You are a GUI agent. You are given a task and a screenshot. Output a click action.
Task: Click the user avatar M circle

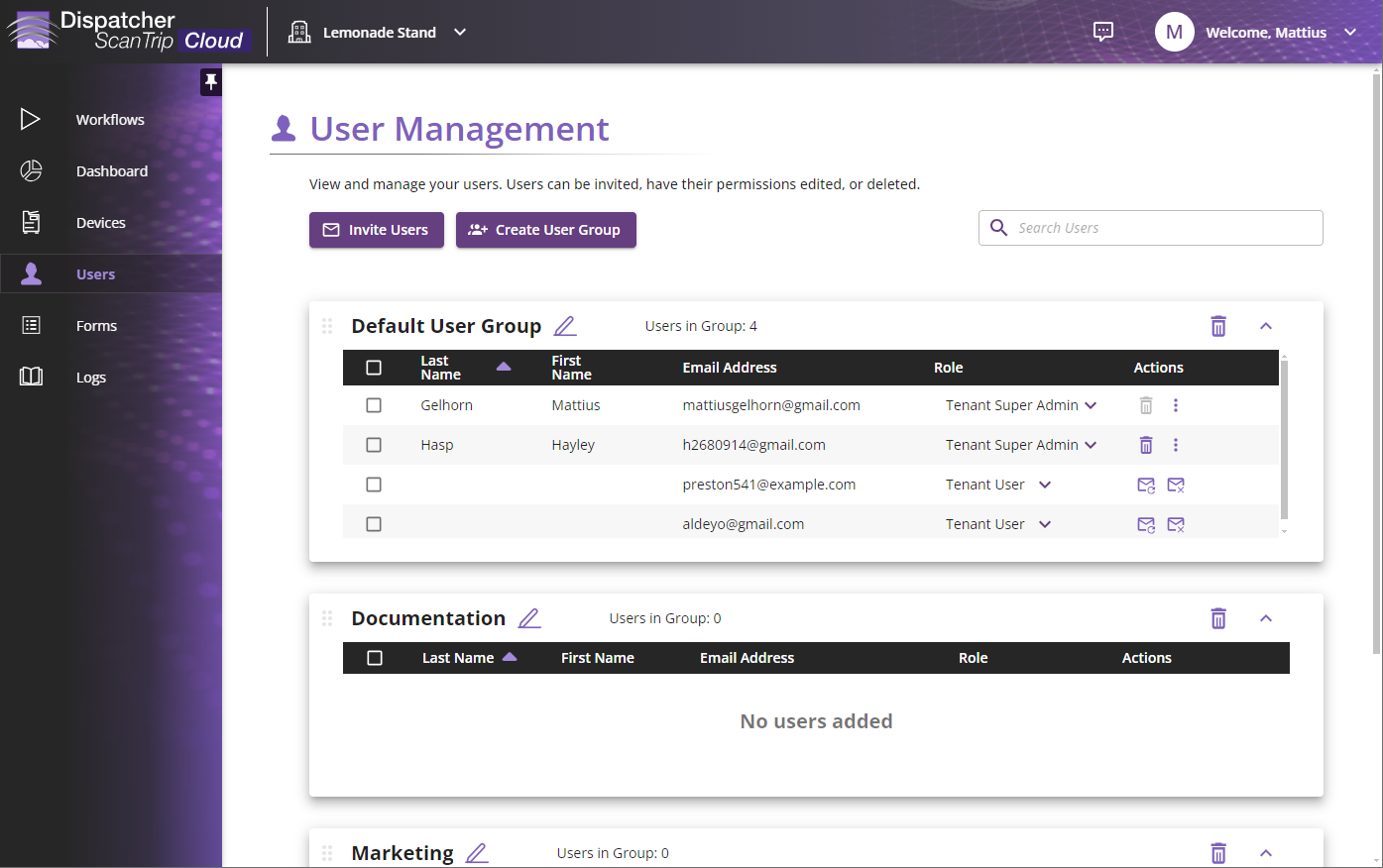[1174, 32]
